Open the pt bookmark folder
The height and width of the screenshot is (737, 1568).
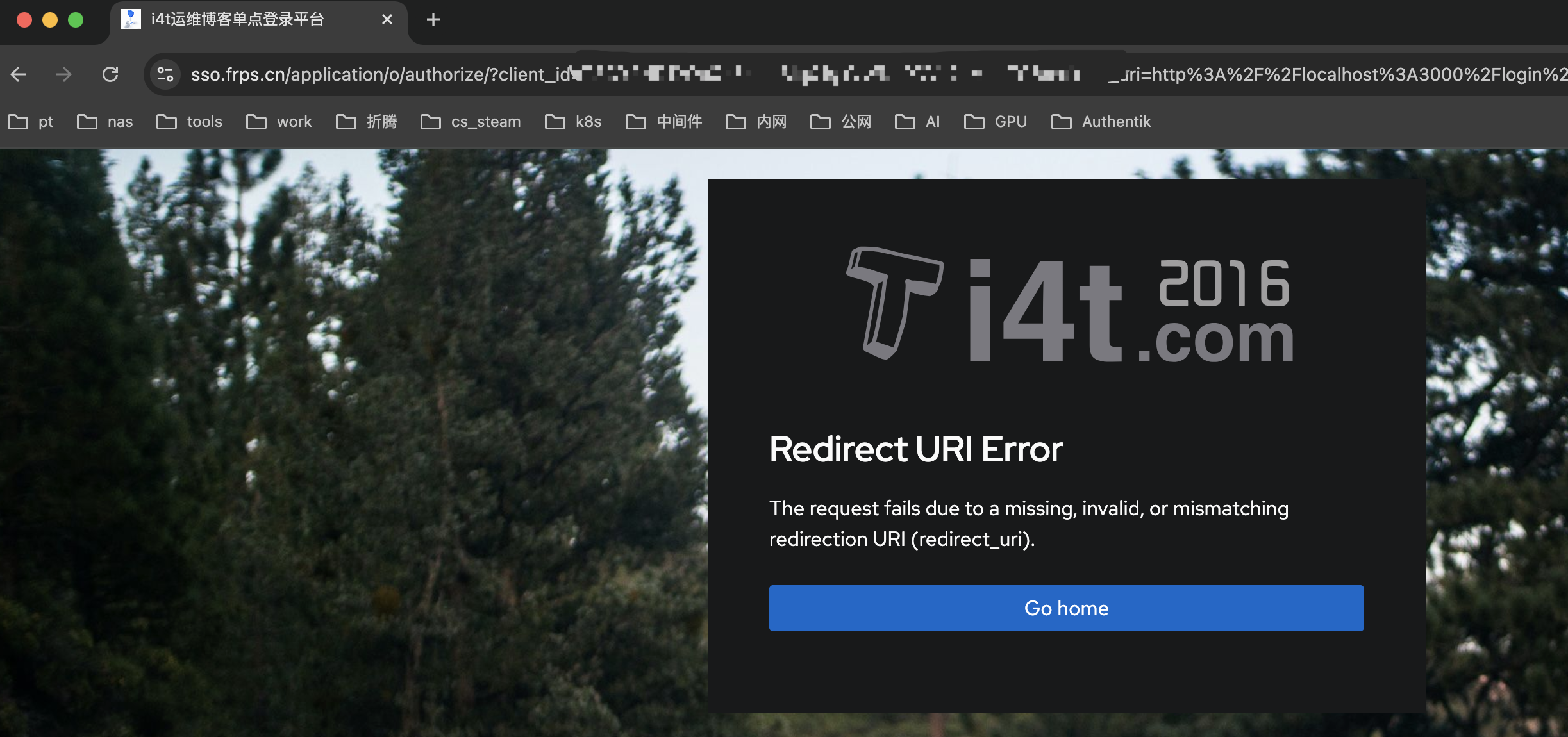31,122
